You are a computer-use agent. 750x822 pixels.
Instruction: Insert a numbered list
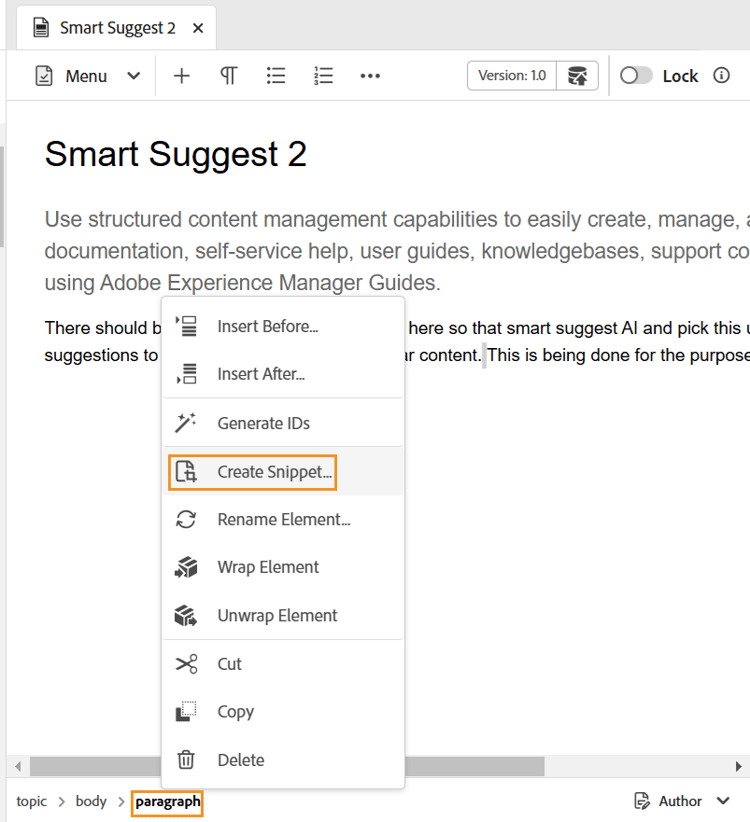click(323, 76)
